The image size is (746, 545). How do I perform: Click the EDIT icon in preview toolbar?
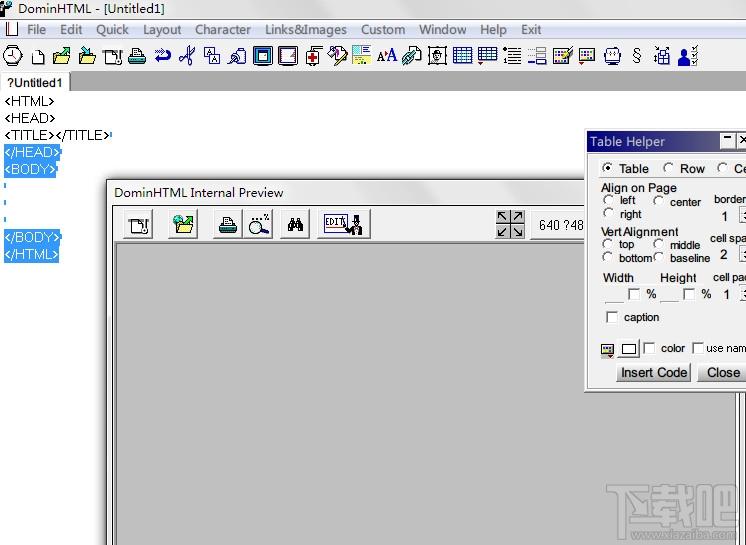click(344, 225)
